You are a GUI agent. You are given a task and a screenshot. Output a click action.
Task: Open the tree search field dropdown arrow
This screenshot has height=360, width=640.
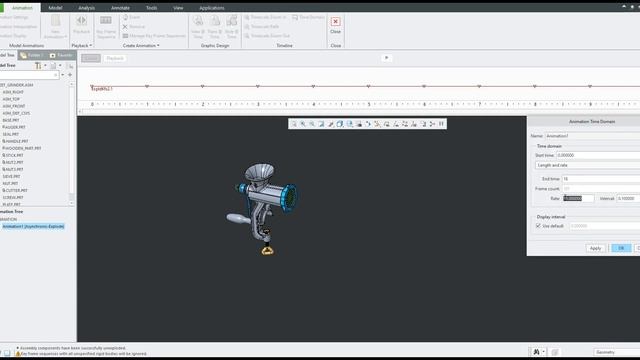click(x=62, y=75)
